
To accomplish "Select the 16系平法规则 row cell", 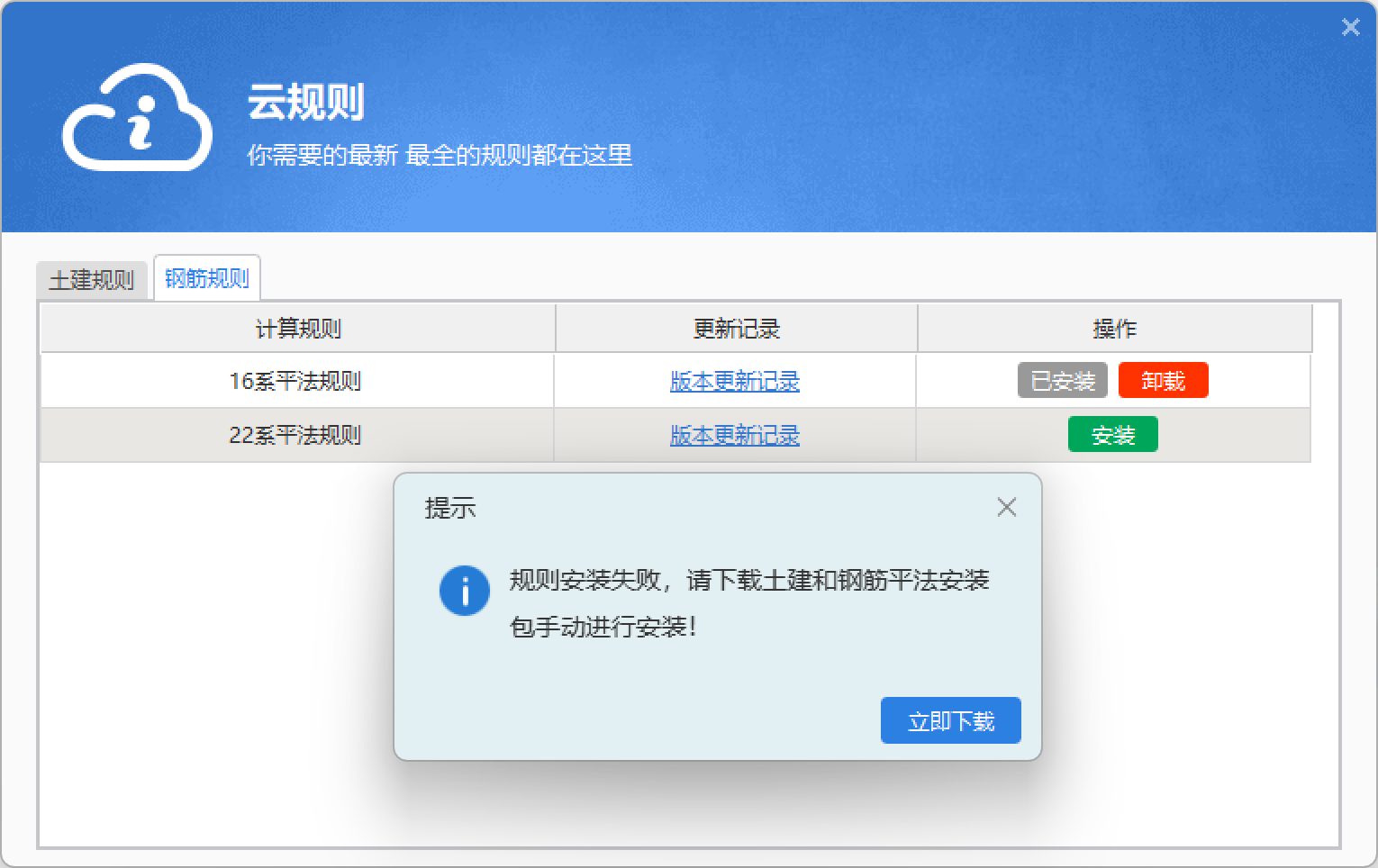I will [296, 381].
